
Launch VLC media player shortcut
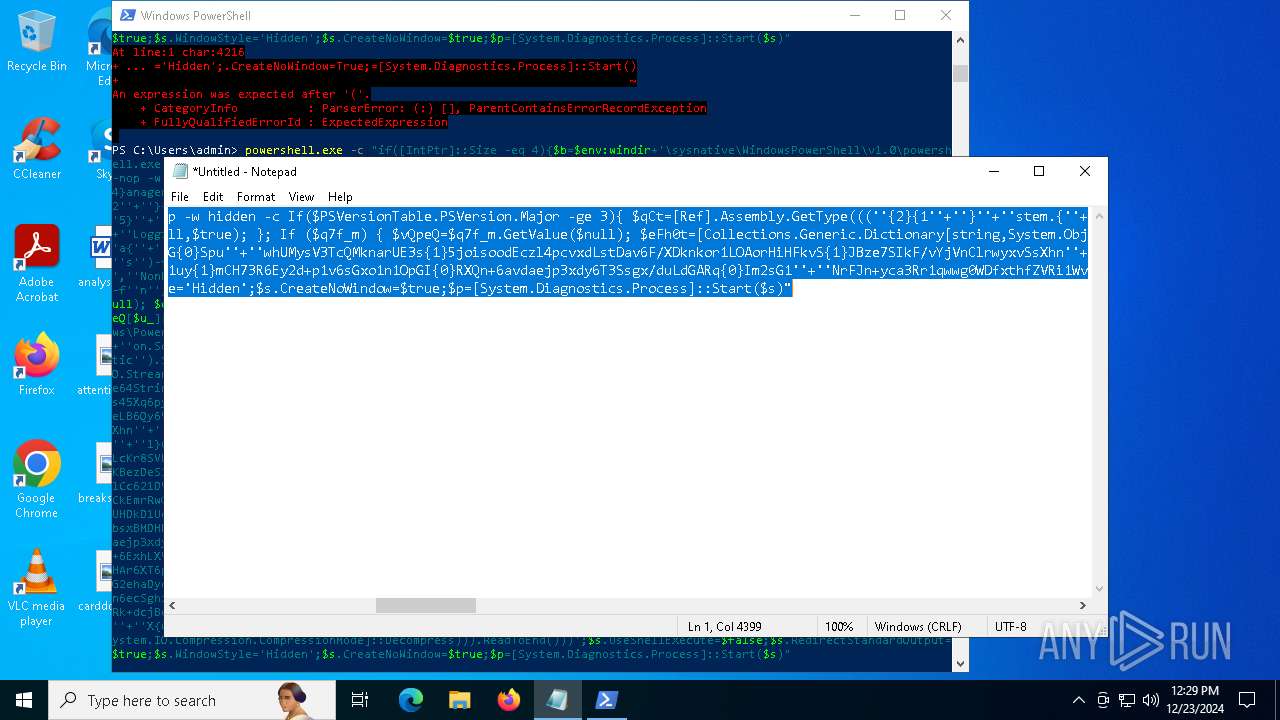click(x=37, y=588)
